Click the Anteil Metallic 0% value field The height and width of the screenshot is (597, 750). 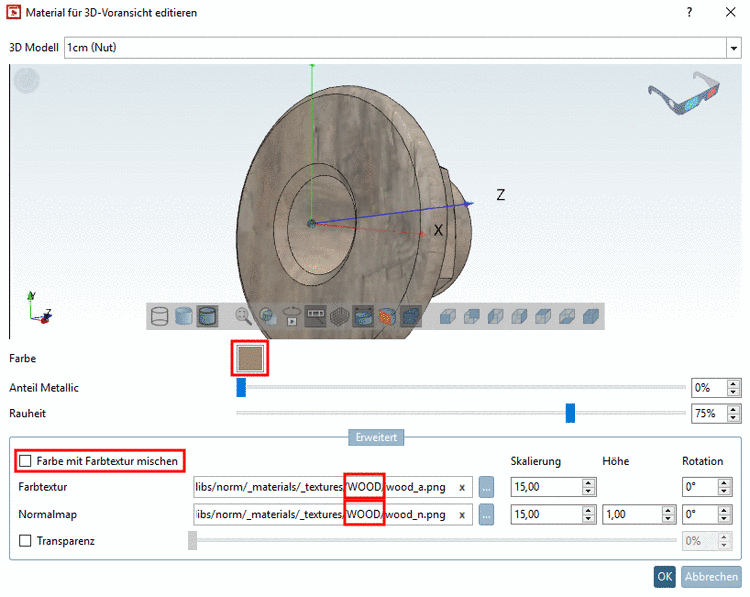[709, 387]
